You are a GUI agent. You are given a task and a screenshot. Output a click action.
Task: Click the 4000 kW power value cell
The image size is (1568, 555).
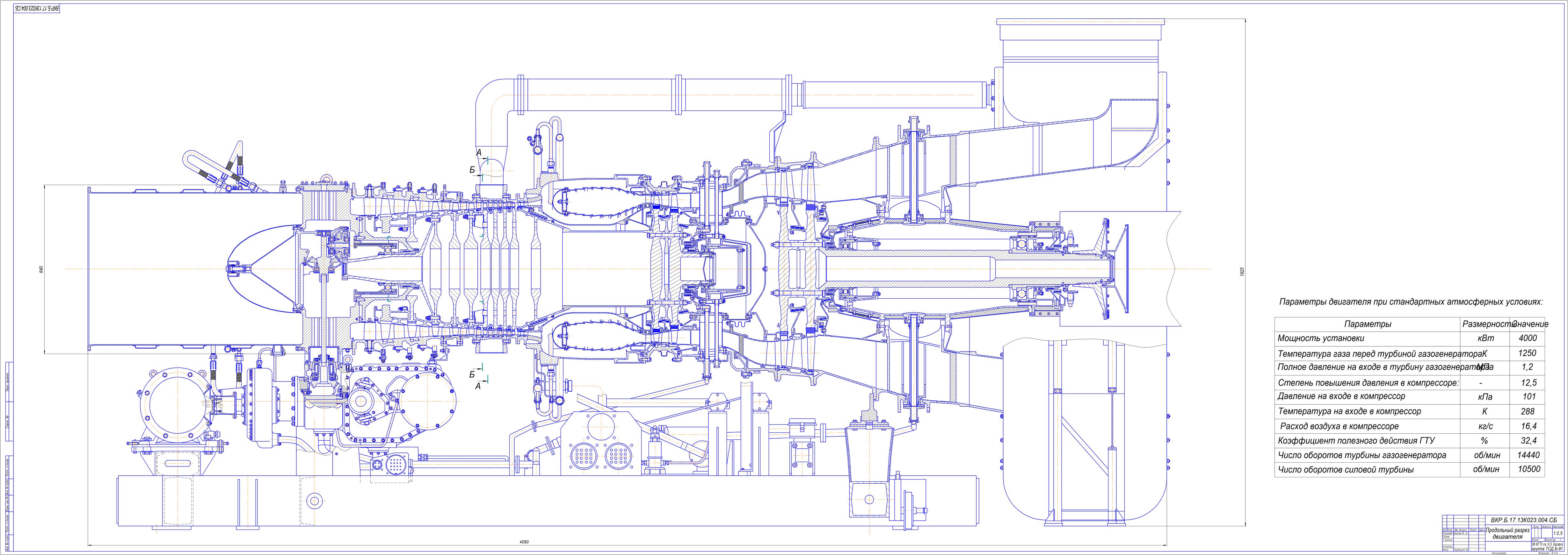point(1528,338)
